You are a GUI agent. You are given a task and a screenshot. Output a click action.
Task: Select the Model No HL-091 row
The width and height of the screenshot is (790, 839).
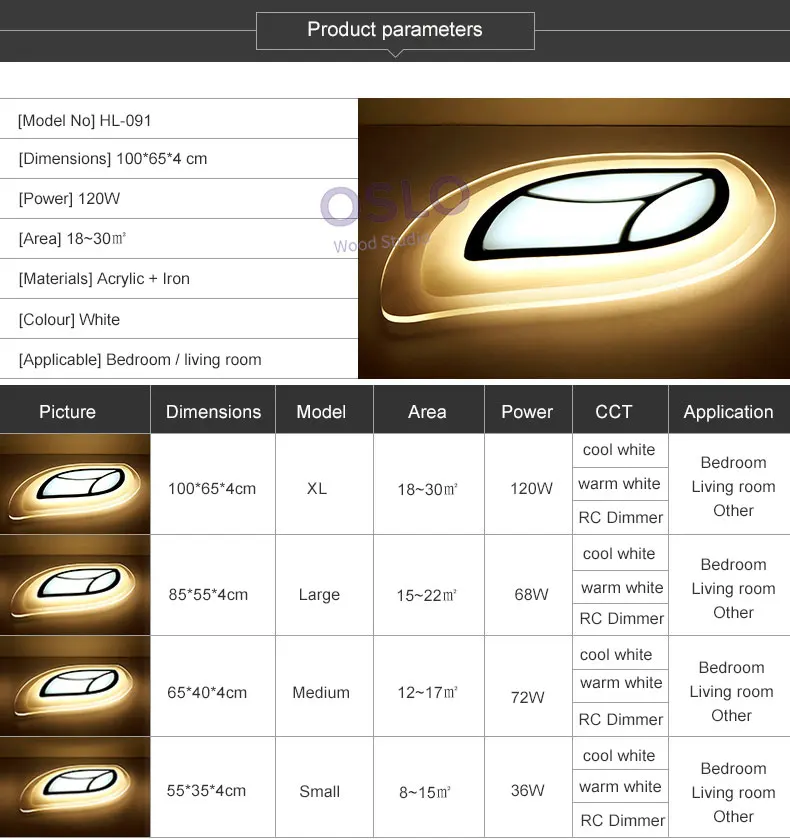point(179,119)
